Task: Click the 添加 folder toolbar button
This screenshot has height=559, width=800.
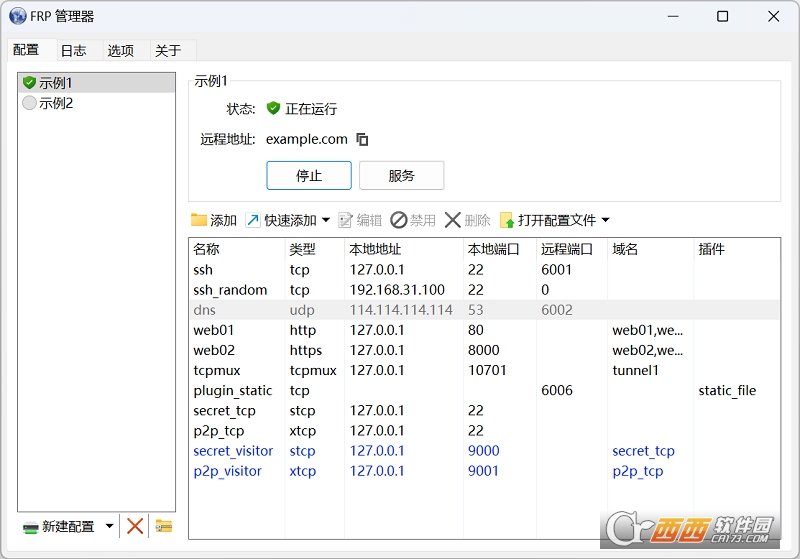Action: pos(214,220)
